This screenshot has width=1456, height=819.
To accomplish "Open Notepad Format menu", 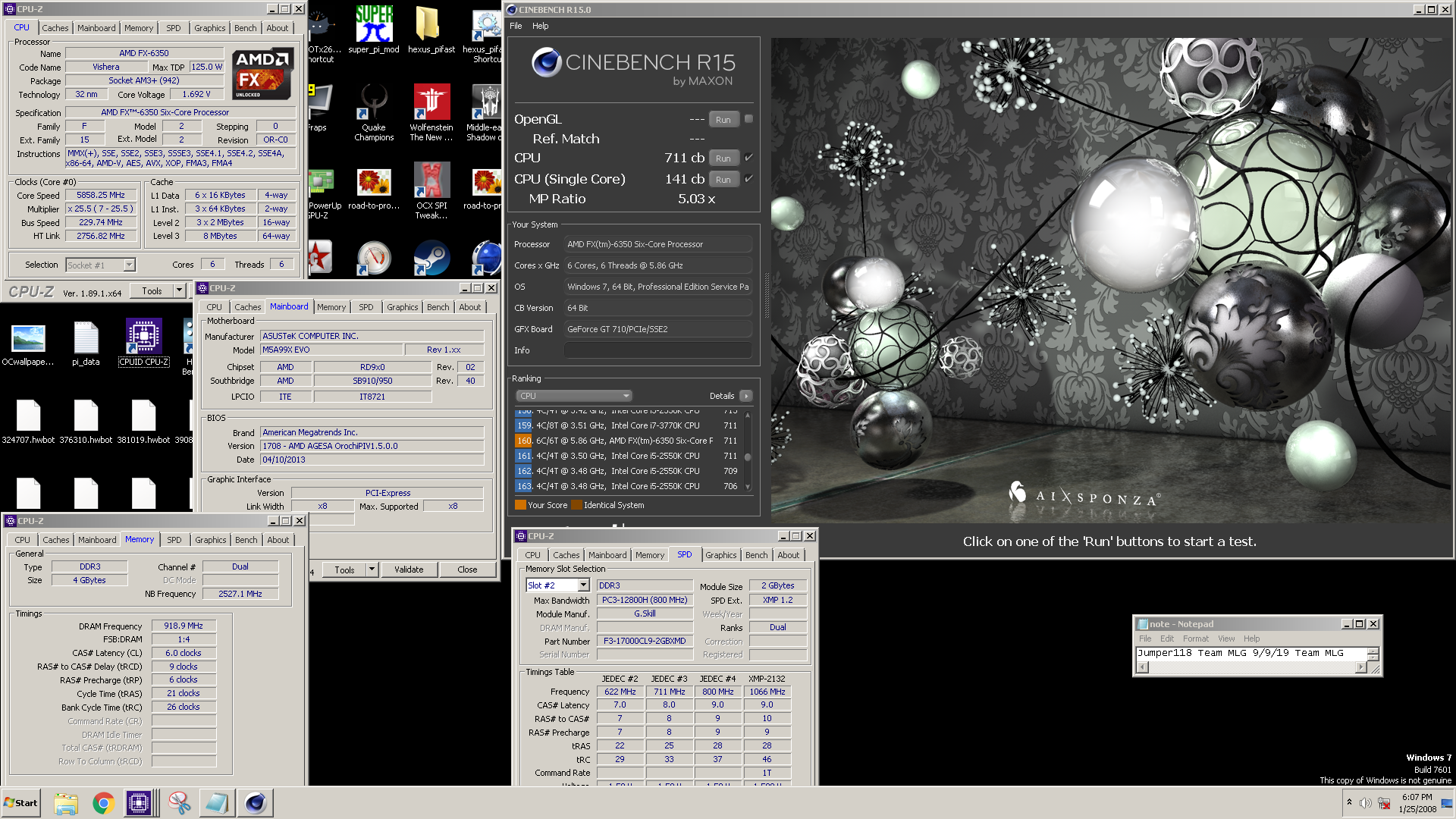I will tap(1195, 639).
